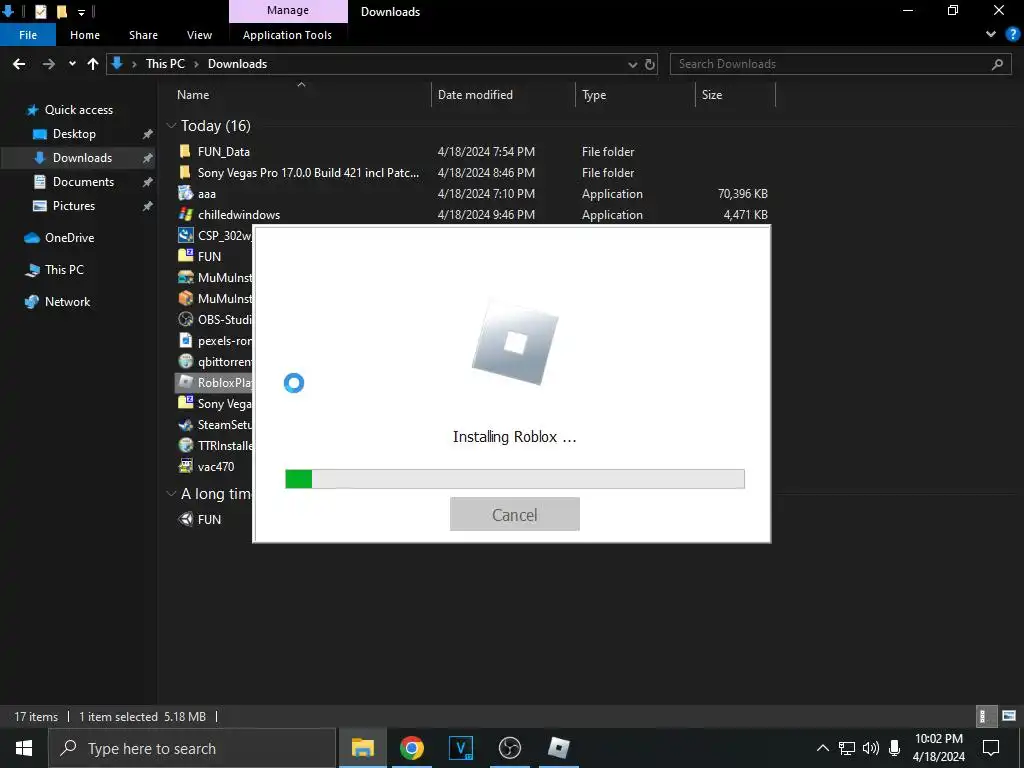Open Desktop in navigation pane
Image resolution: width=1024 pixels, height=768 pixels.
(x=74, y=134)
